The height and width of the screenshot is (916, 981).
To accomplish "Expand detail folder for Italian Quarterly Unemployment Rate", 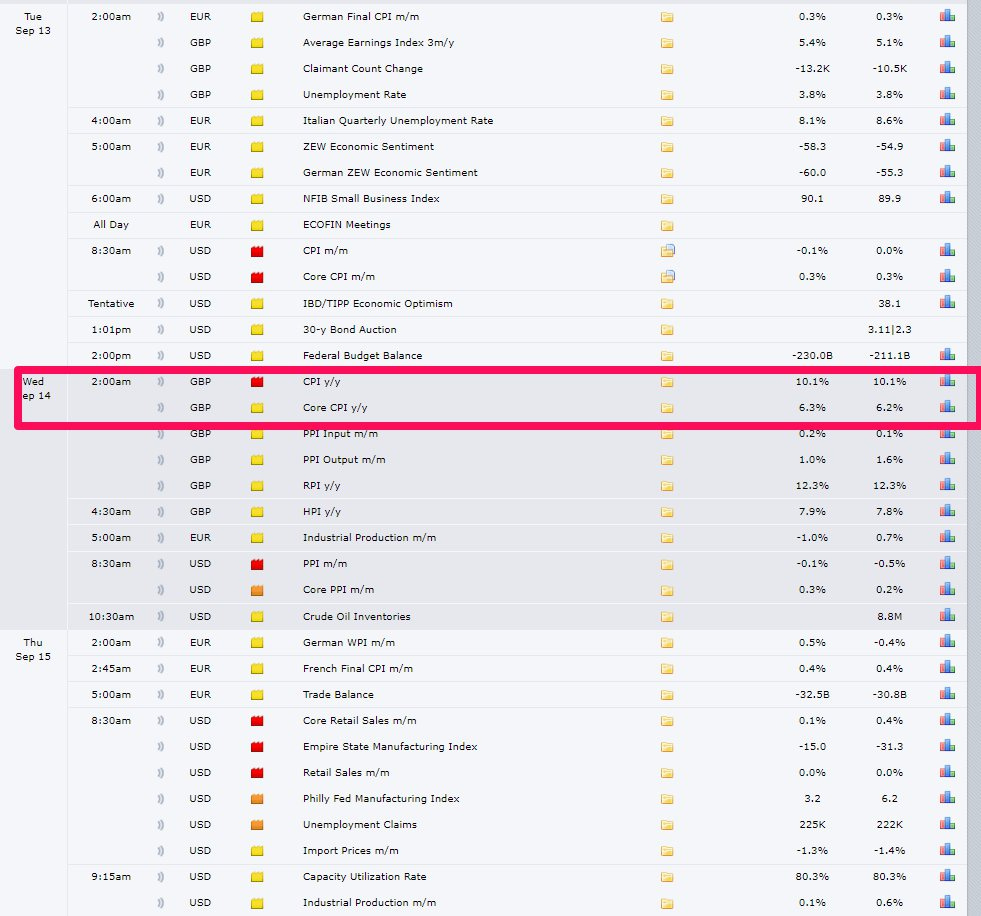I will (x=667, y=121).
